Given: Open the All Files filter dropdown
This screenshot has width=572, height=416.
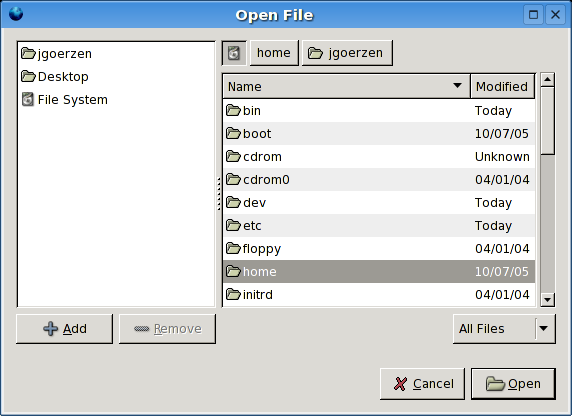Looking at the screenshot, I should (x=504, y=329).
